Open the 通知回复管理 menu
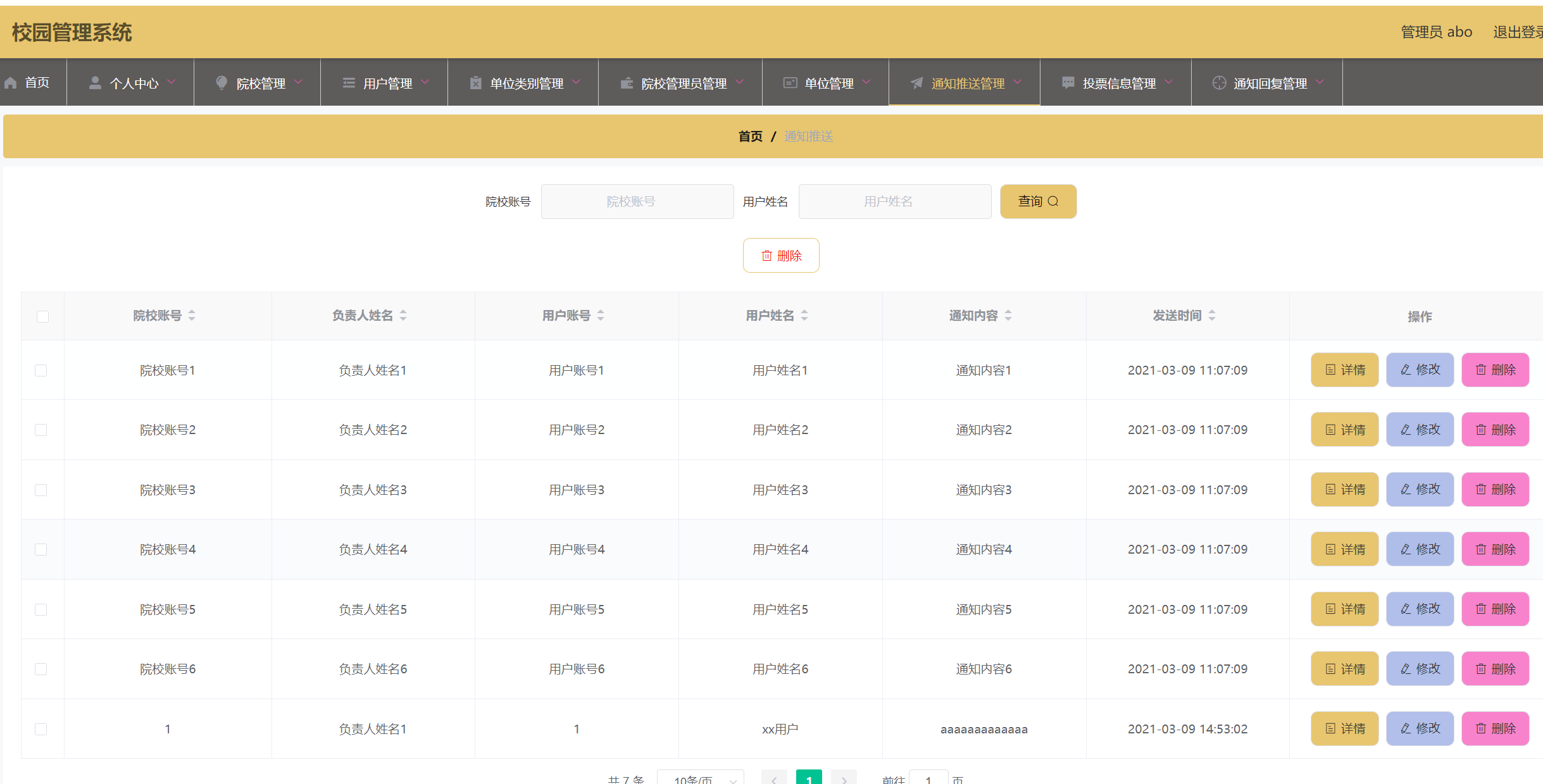 (1270, 83)
